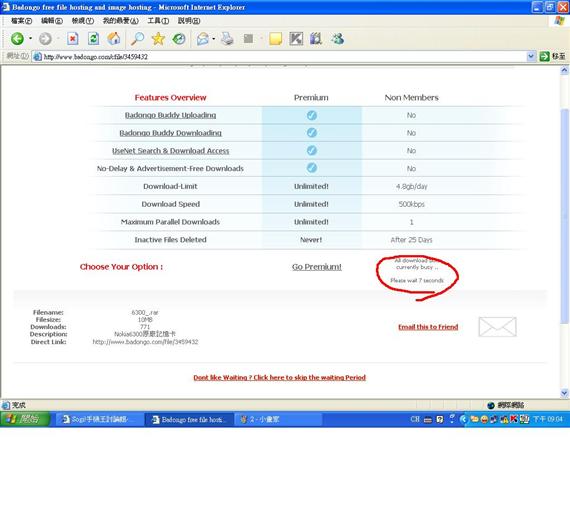This screenshot has width=570, height=527.
Task: Click the address bar URL field
Action: click(x=279, y=56)
